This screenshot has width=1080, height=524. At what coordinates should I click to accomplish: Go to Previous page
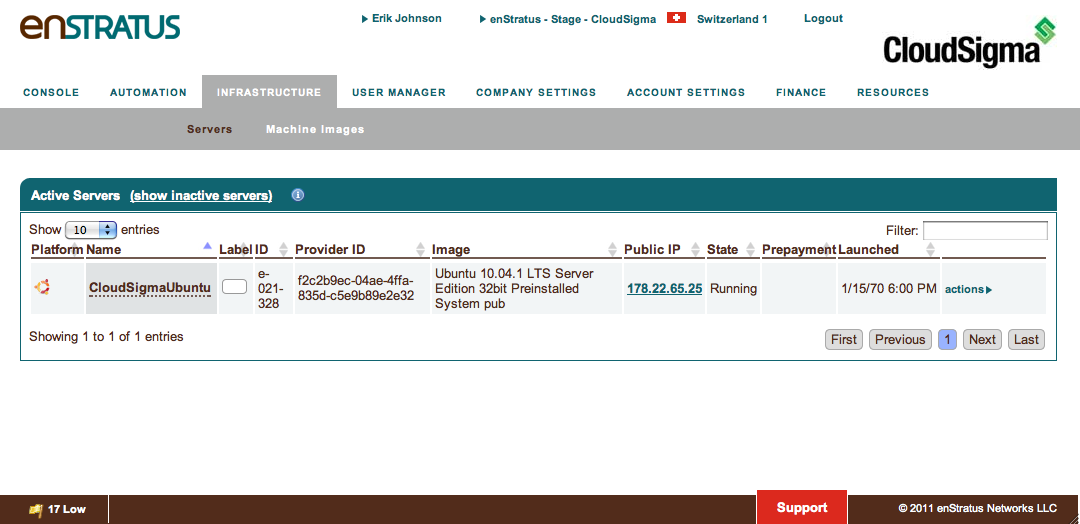[x=900, y=339]
